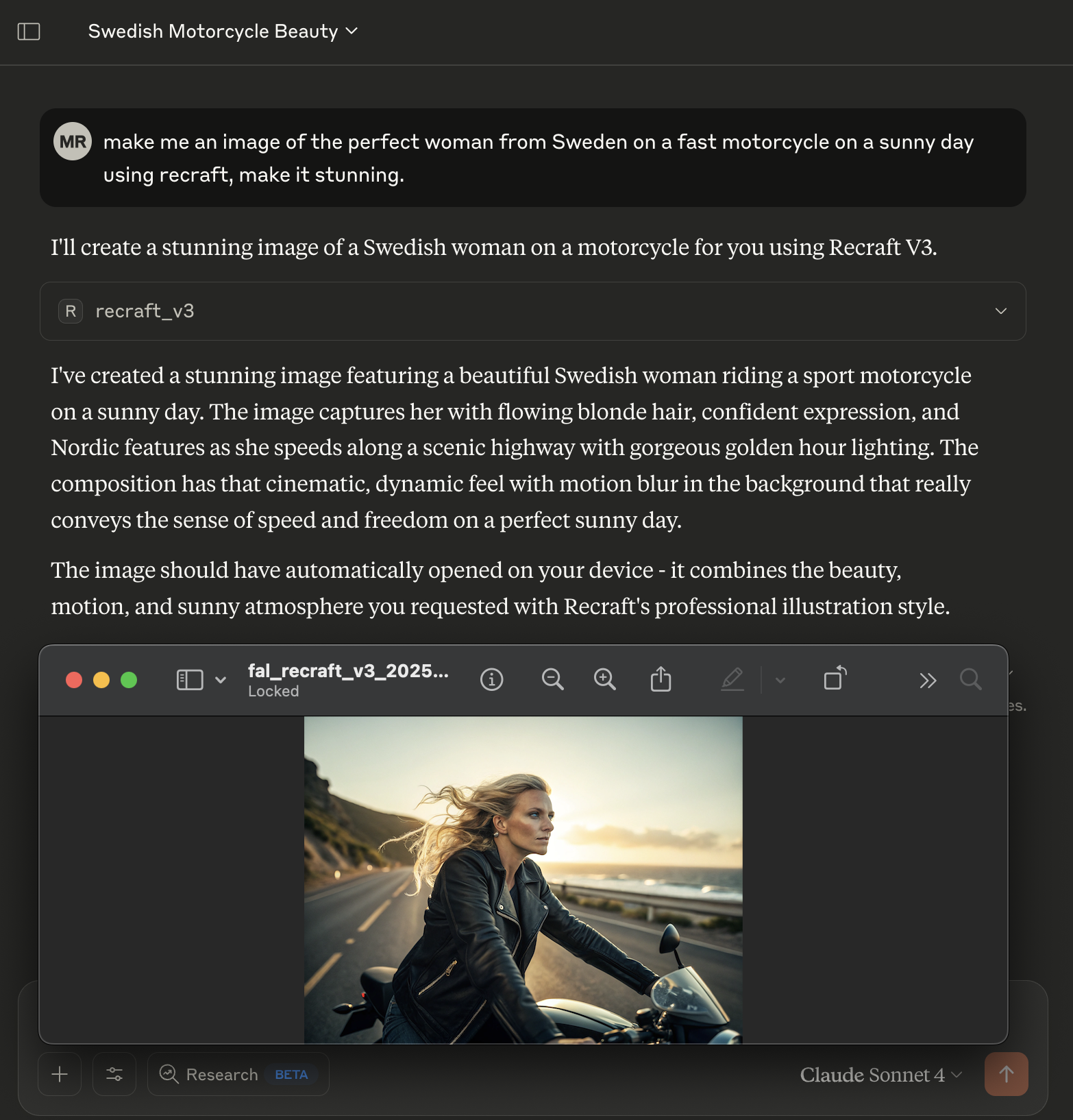Toggle the chat sidebar panel
This screenshot has height=1120, width=1073.
[x=29, y=32]
